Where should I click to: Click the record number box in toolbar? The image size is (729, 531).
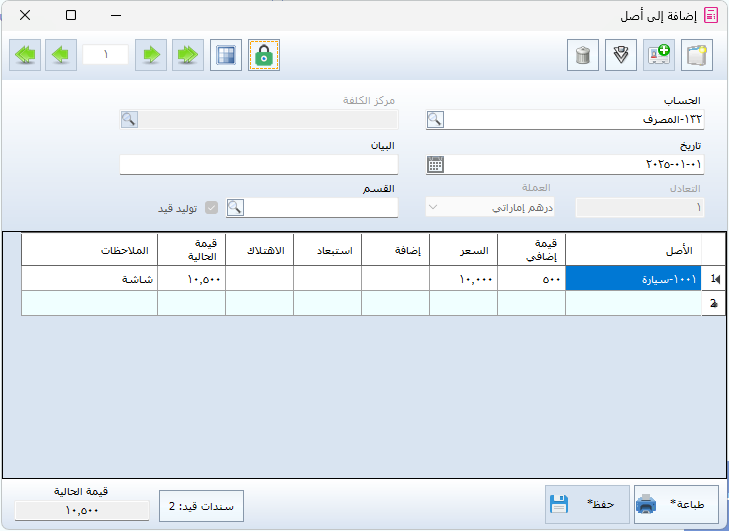[x=105, y=55]
